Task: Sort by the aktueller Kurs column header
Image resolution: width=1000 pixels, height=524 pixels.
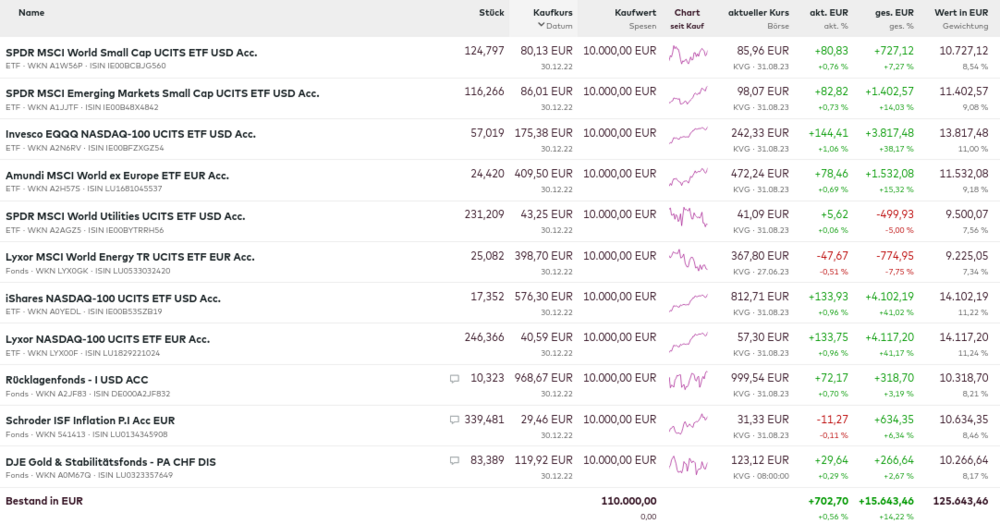Action: click(758, 13)
